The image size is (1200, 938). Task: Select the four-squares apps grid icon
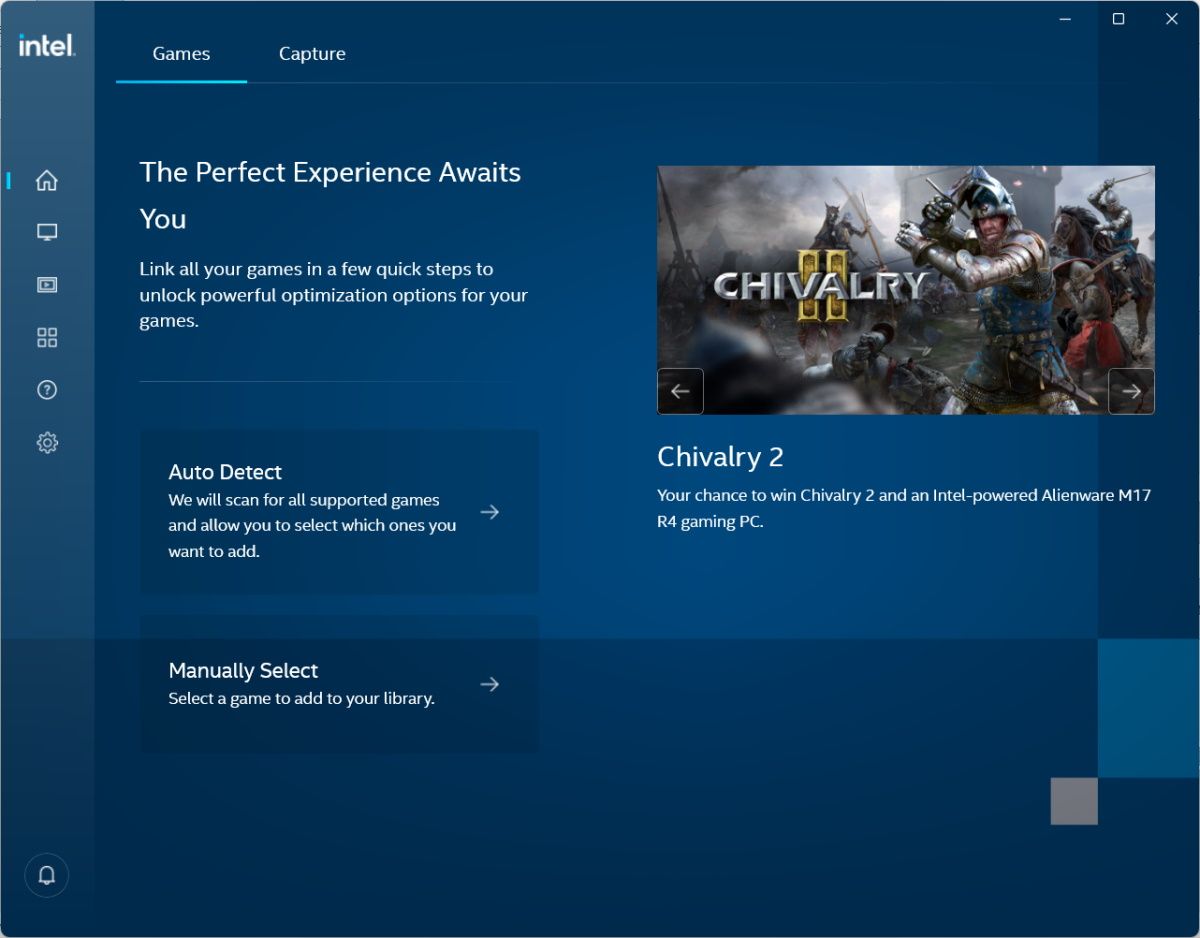[x=47, y=337]
